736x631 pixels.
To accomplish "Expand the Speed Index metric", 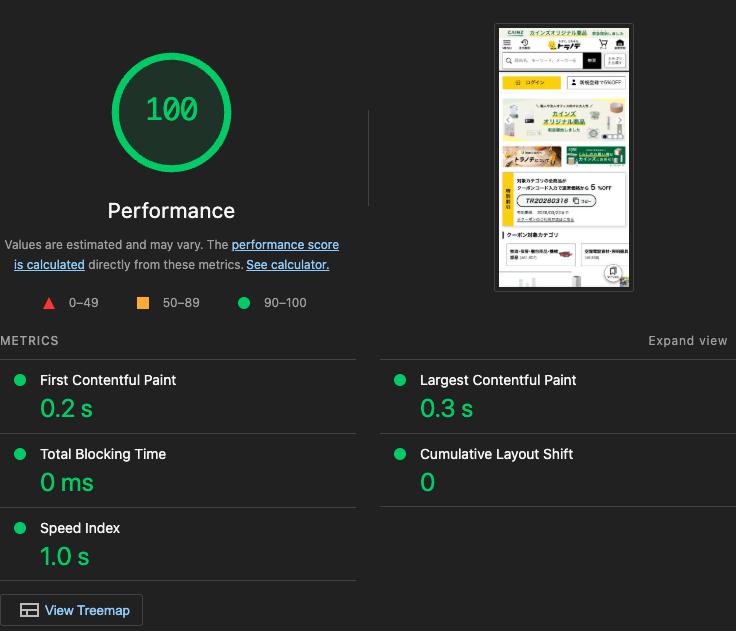I will pos(178,544).
